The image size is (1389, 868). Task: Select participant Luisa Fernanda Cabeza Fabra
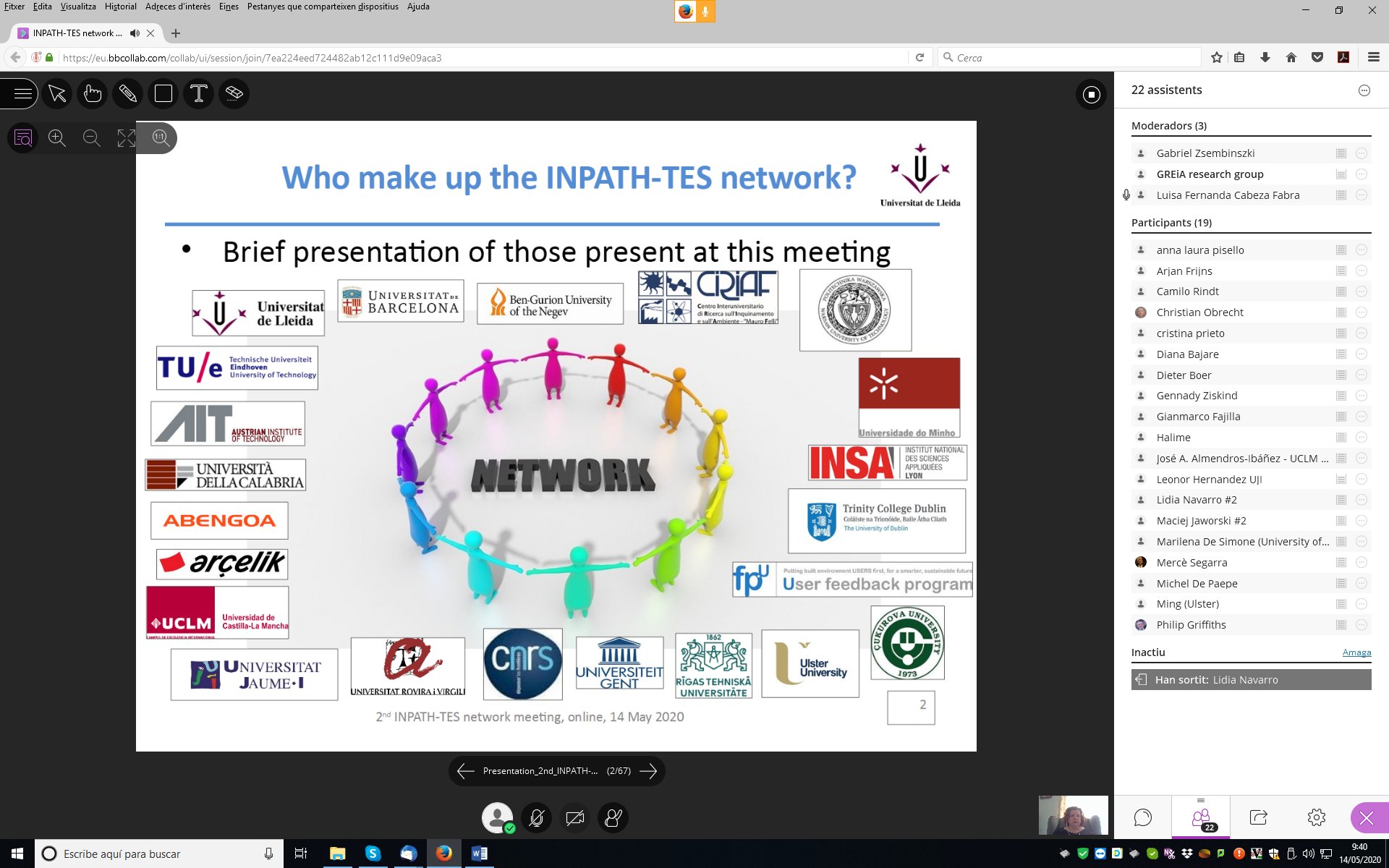point(1252,195)
